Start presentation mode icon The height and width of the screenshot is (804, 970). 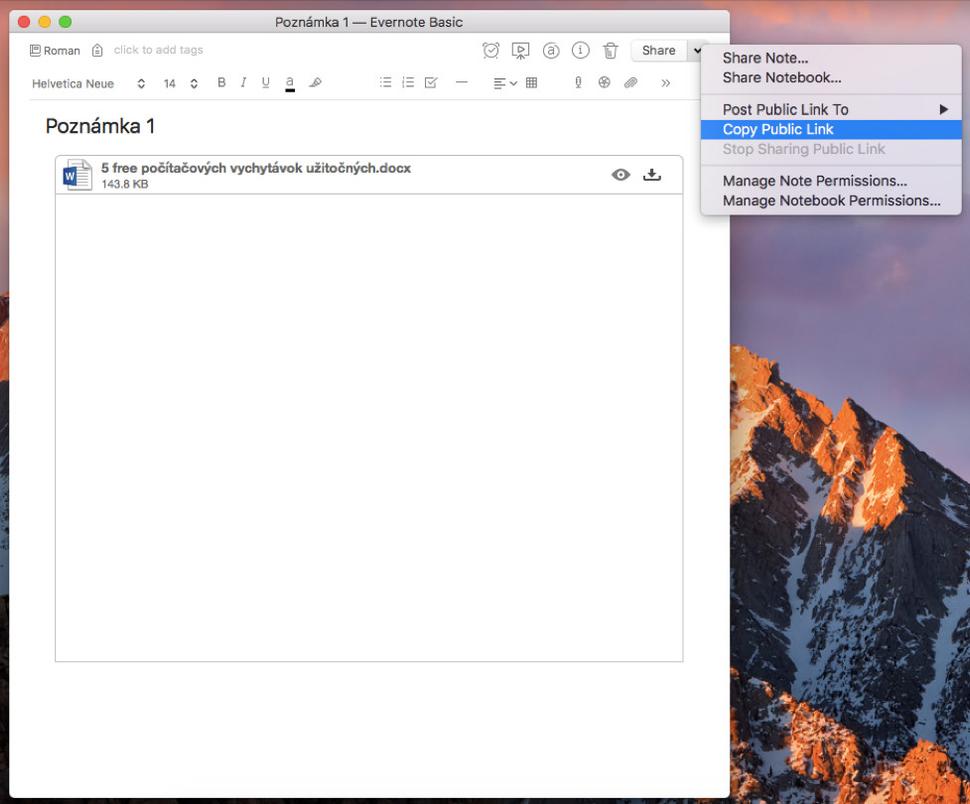coord(520,50)
